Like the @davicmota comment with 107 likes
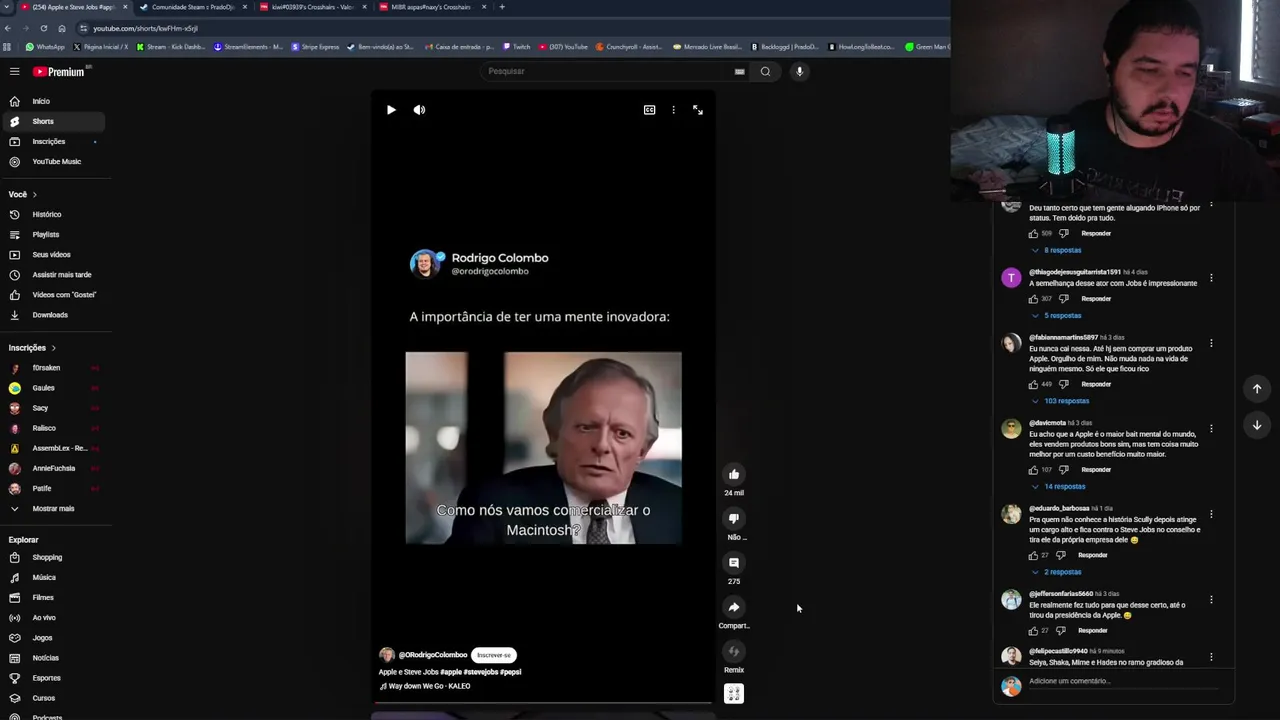 tap(1033, 470)
